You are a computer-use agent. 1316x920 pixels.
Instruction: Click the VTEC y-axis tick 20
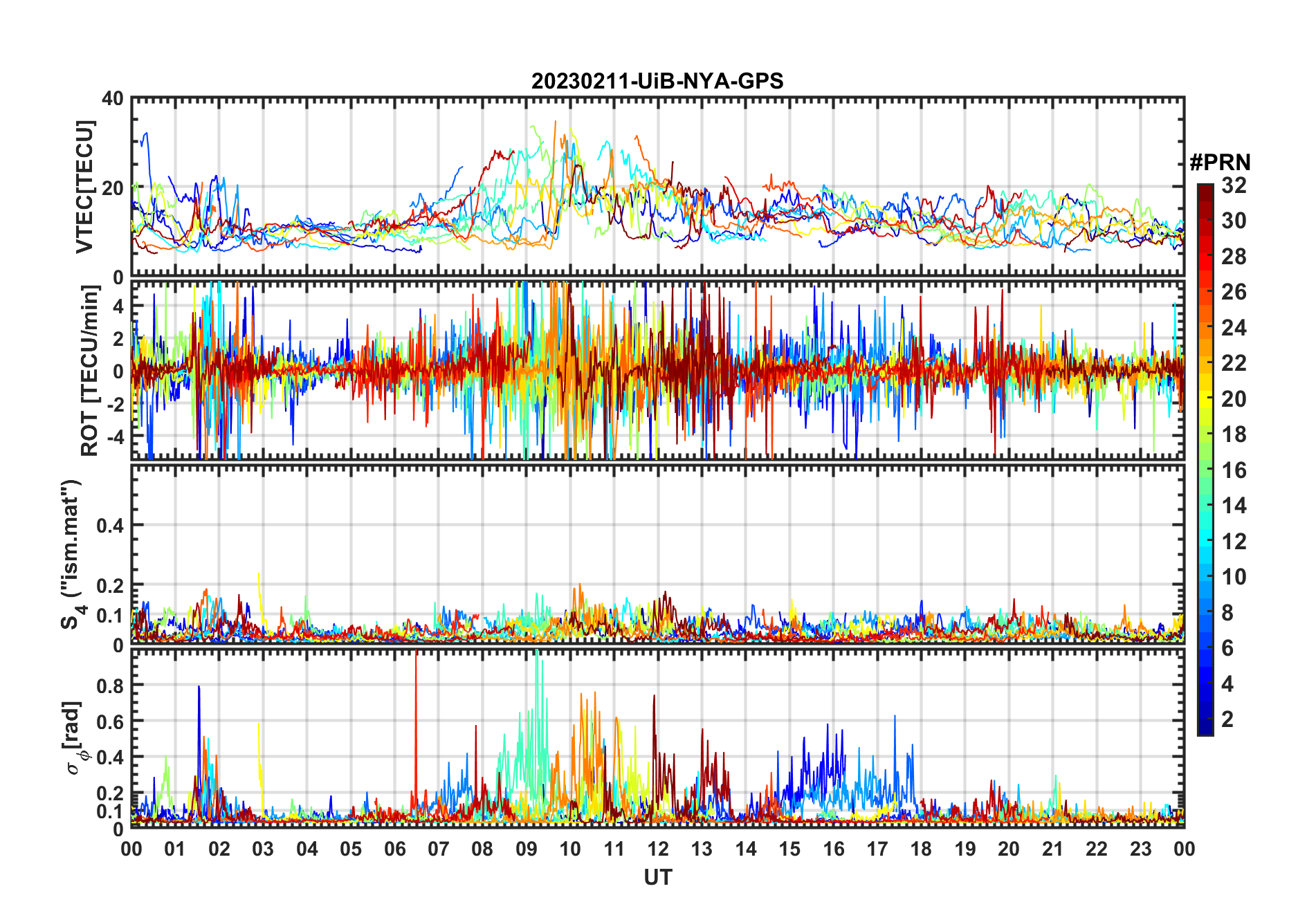click(113, 187)
